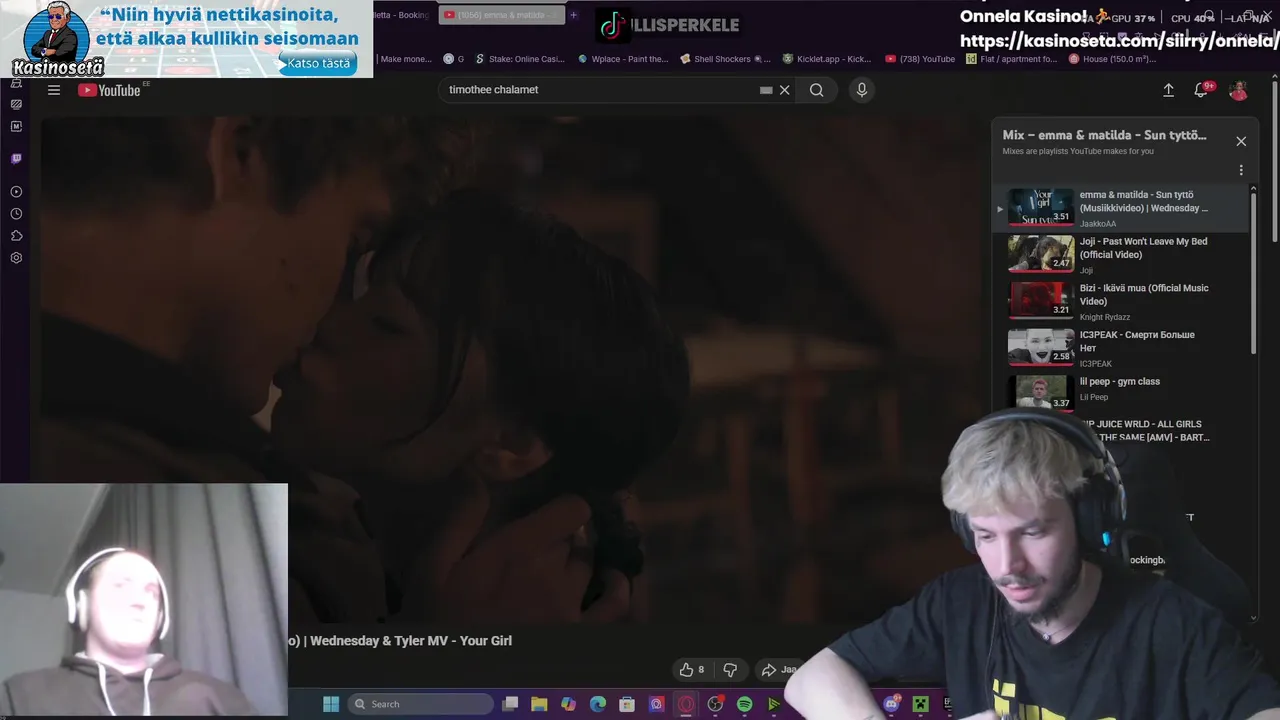Open the Shell Shockers bookmark
The width and height of the screenshot is (1280, 720).
pos(726,59)
